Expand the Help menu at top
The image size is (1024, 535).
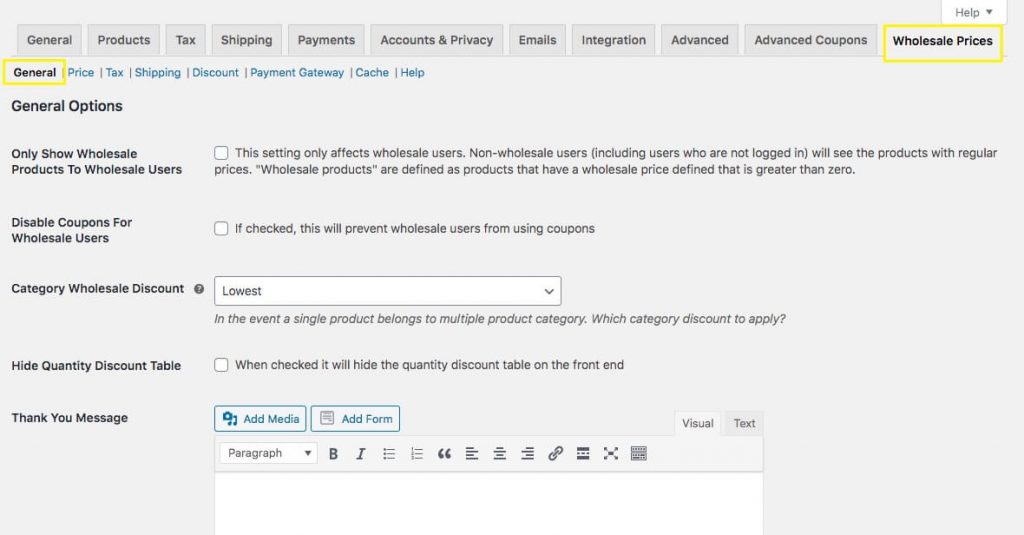(973, 13)
